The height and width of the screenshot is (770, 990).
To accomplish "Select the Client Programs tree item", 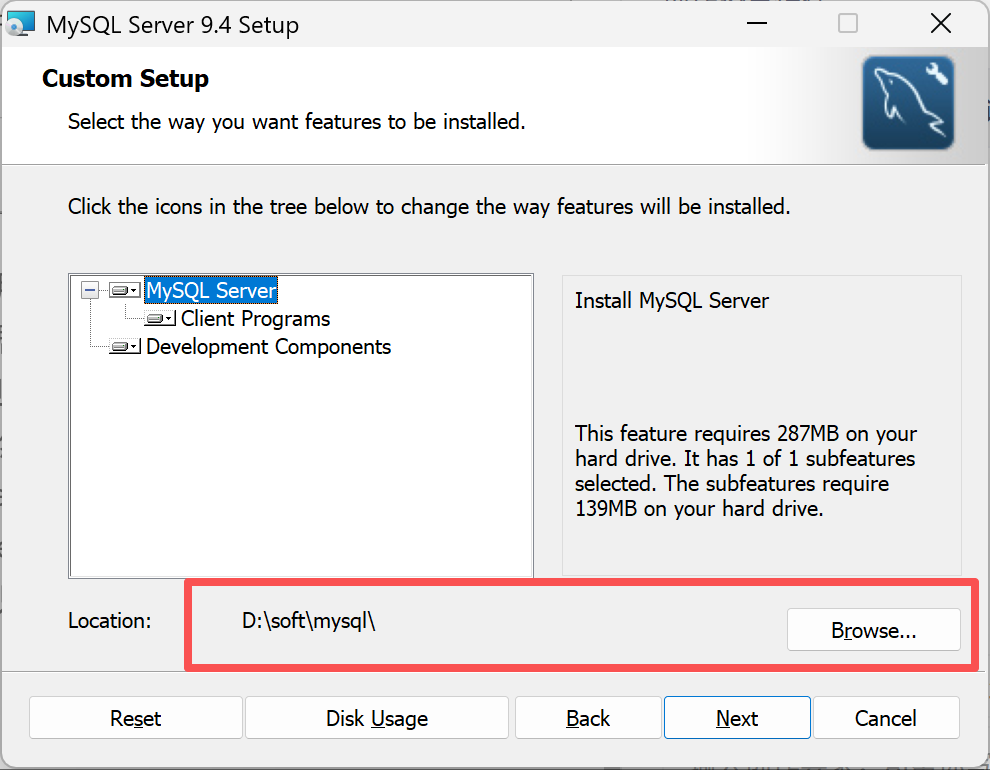I will [255, 319].
